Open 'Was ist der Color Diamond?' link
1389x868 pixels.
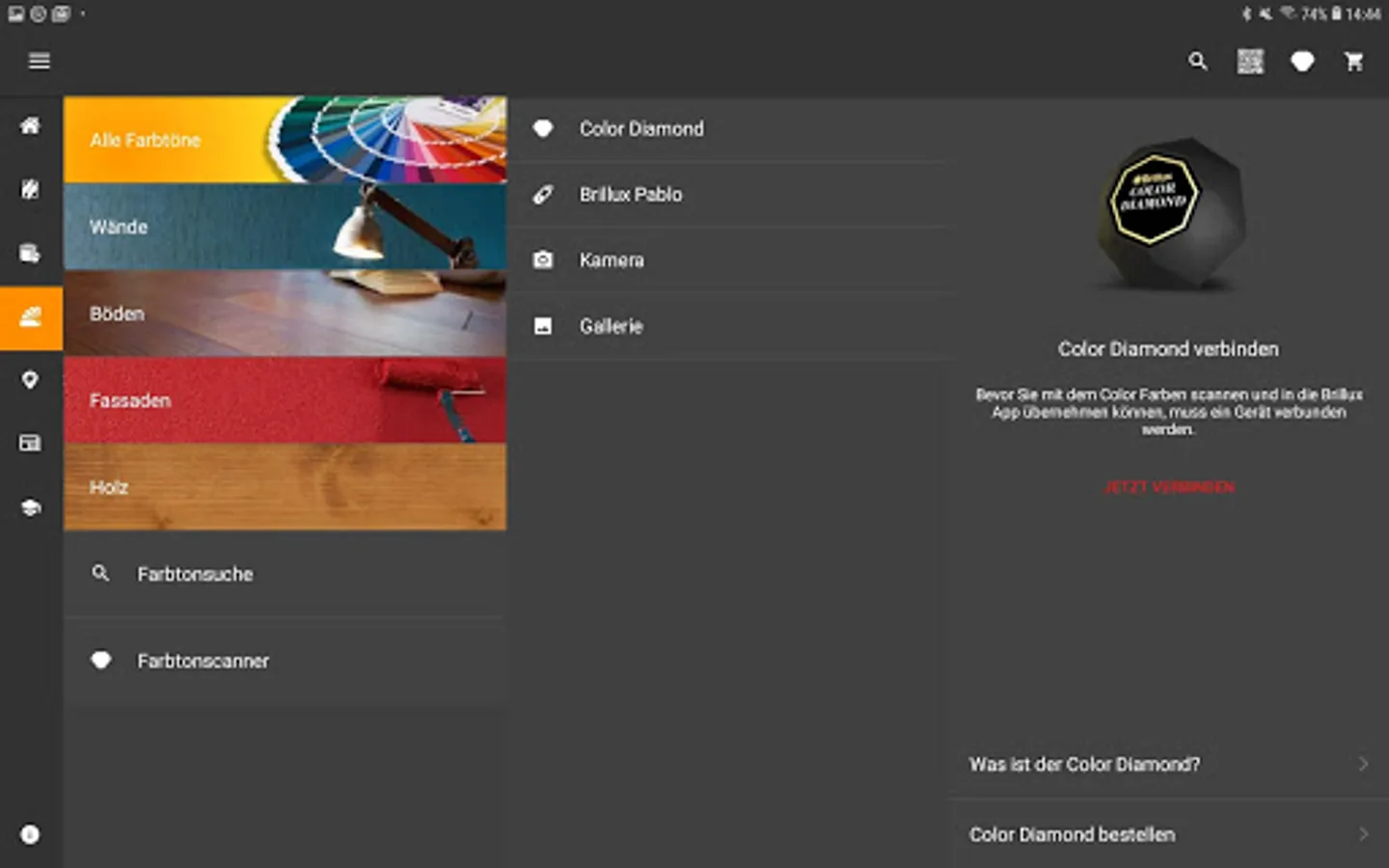point(1169,764)
